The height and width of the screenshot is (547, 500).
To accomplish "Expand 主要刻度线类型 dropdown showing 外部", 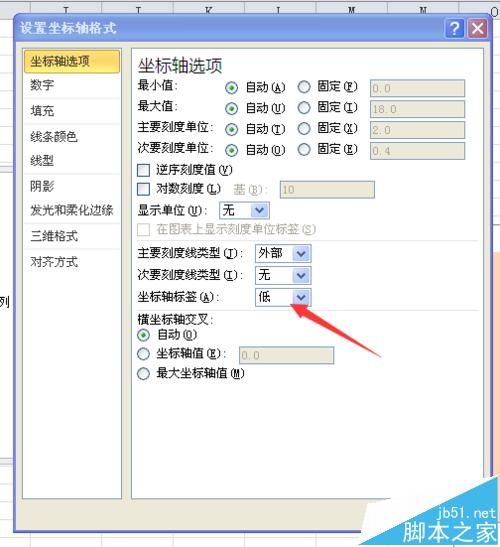I will (283, 254).
